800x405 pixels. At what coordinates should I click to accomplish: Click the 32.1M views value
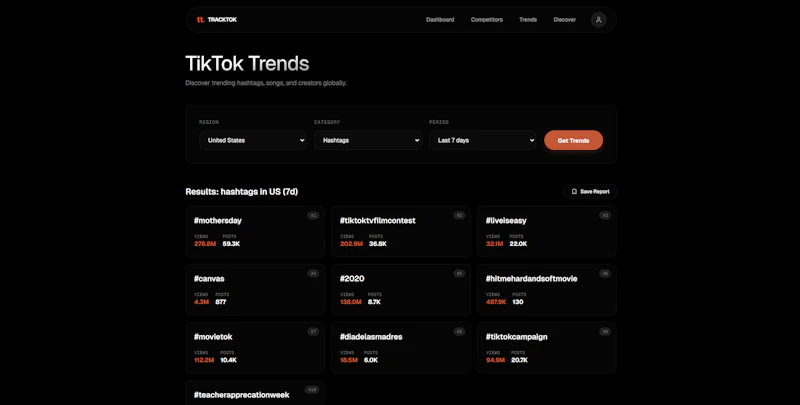494,244
